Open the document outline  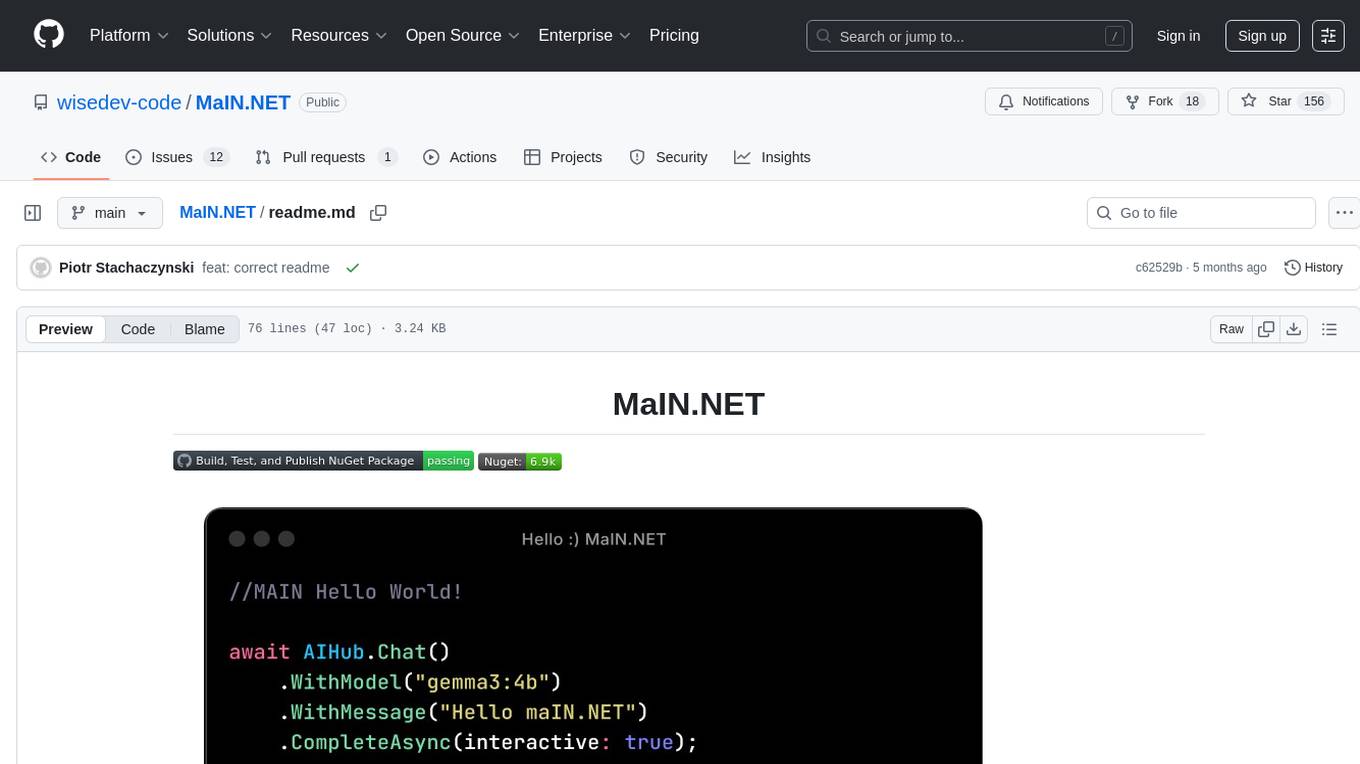(x=1329, y=329)
